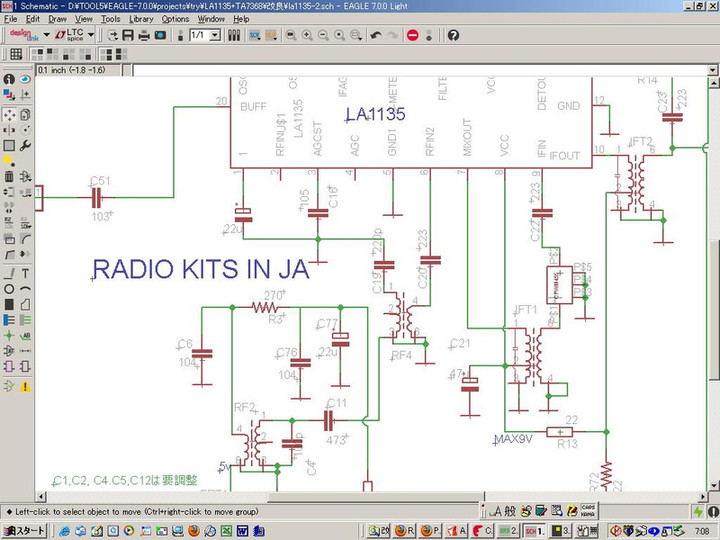
Task: Click the Undo arrow icon
Action: [x=375, y=35]
